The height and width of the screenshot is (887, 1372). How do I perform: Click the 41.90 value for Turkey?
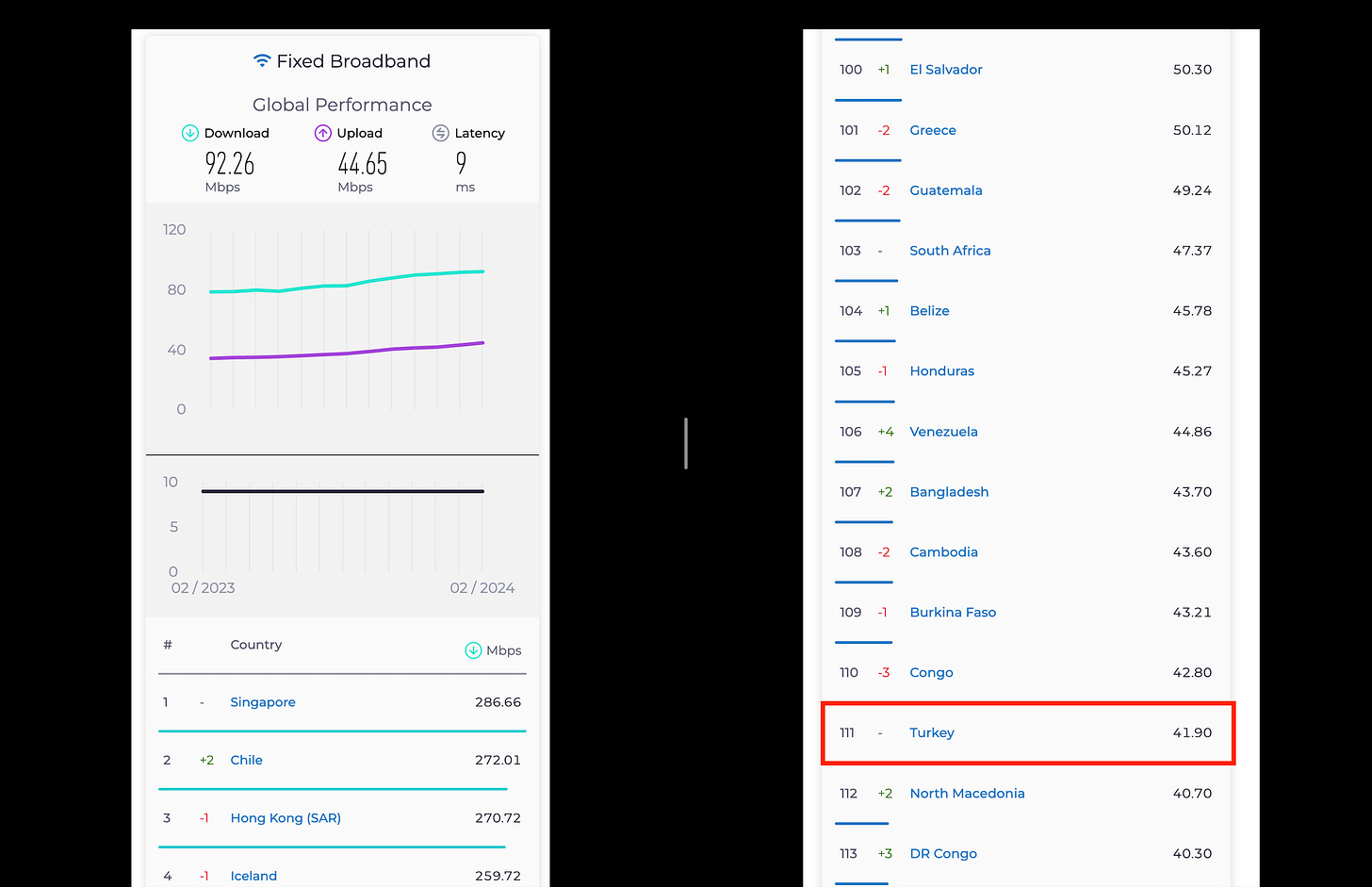(1192, 733)
